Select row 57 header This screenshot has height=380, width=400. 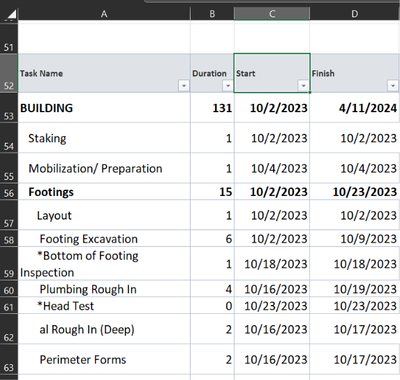pyautogui.click(x=9, y=215)
